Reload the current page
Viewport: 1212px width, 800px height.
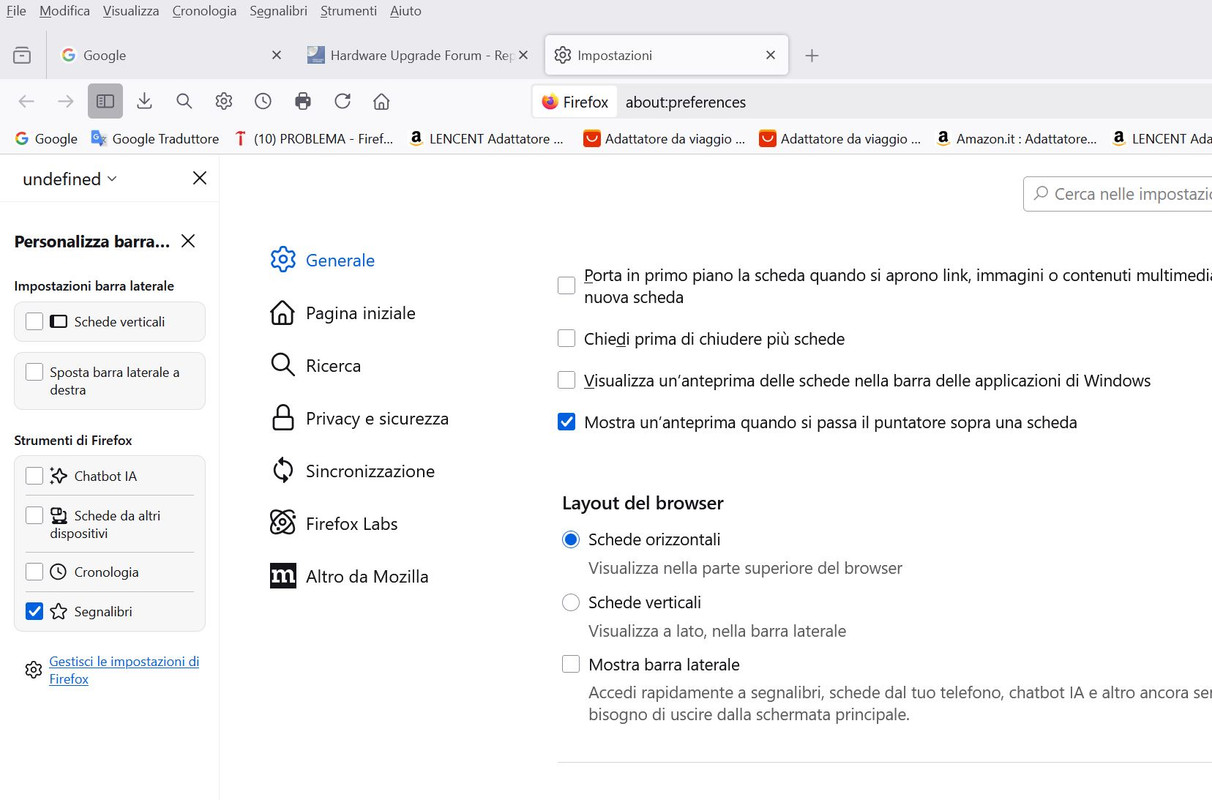(342, 101)
